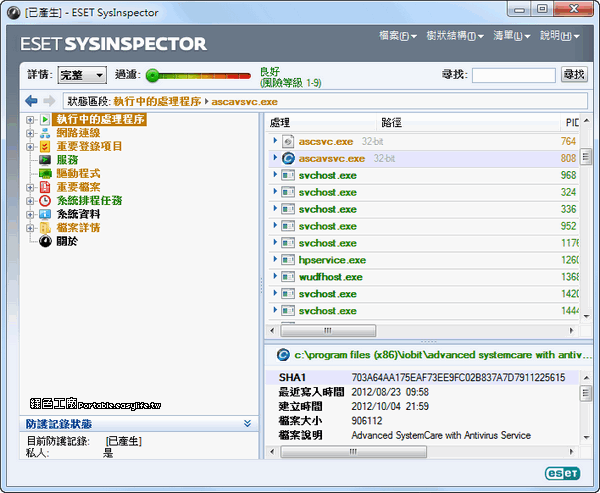Expand the 網路連線 tree node

pyautogui.click(x=30, y=133)
